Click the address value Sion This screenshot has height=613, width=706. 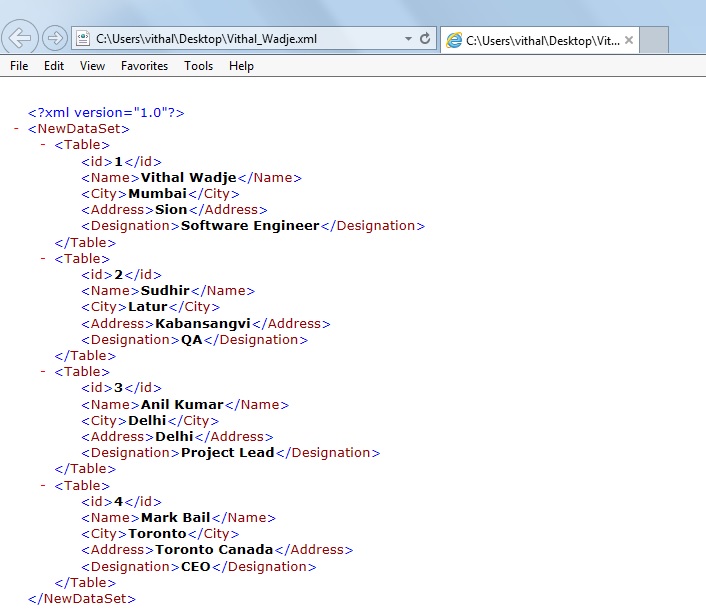click(x=171, y=210)
